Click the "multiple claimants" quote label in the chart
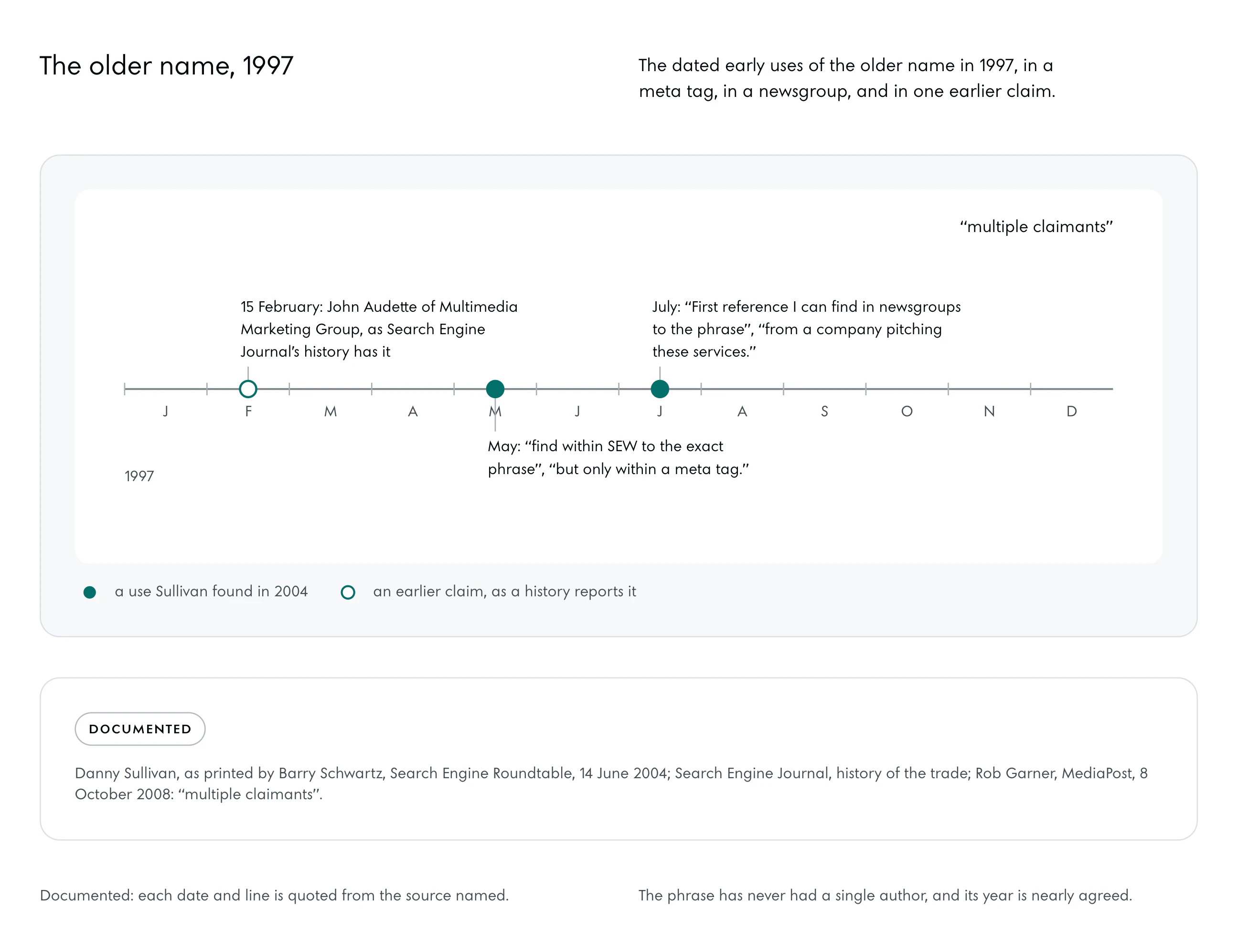Screen dimensions: 1238x952 pyautogui.click(x=1036, y=227)
